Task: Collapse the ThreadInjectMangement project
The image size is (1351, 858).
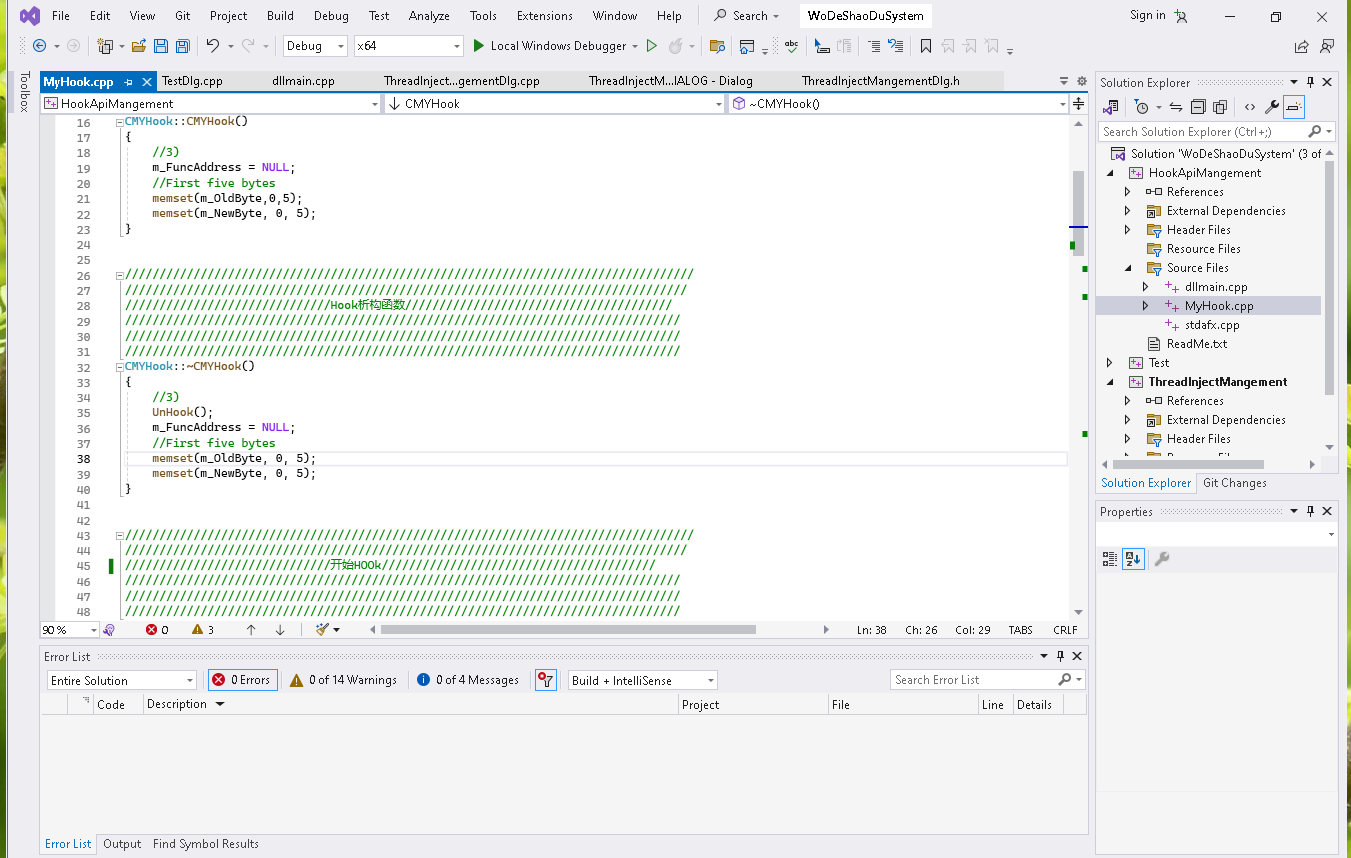Action: [x=1109, y=382]
